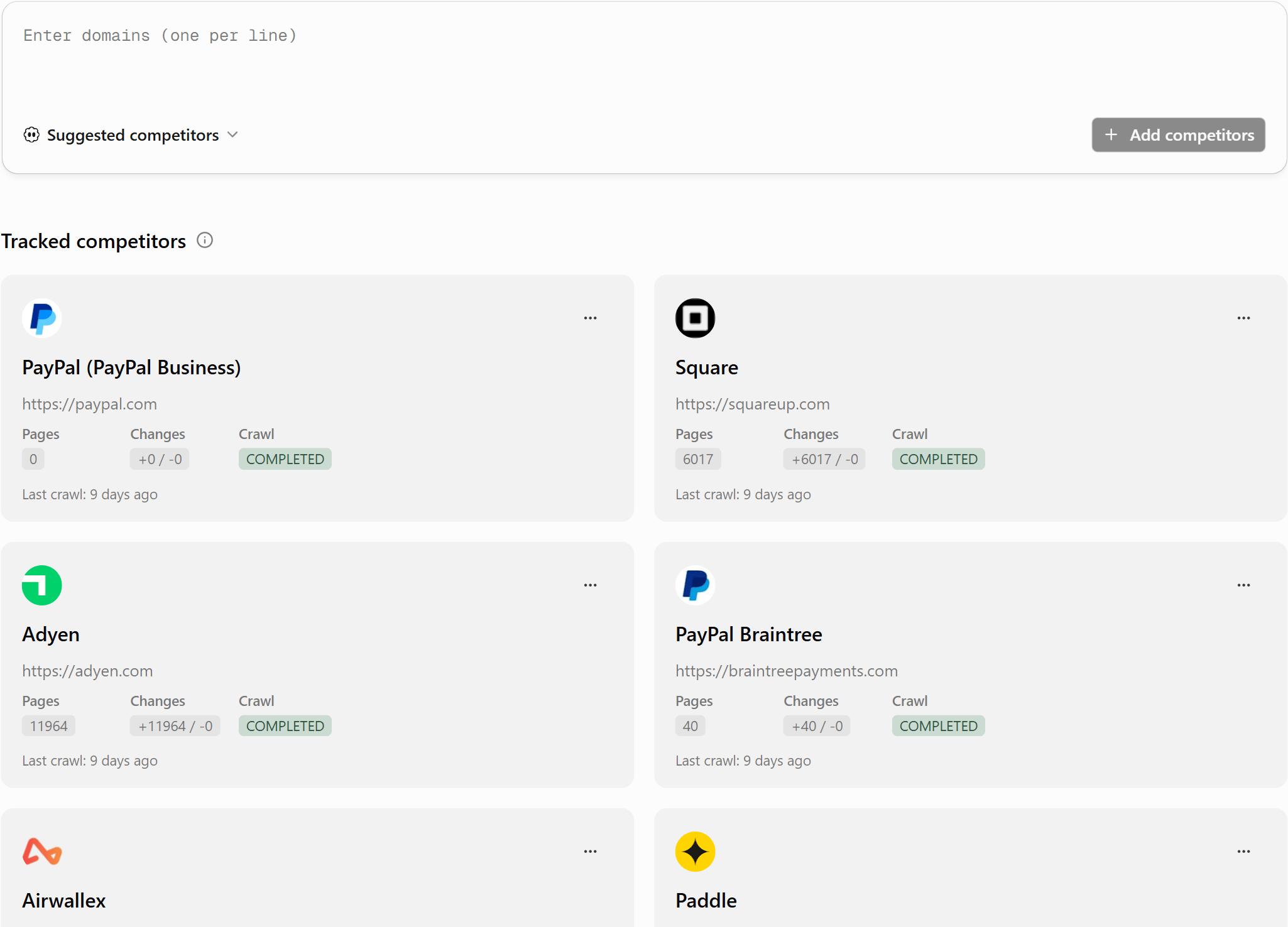This screenshot has height=927, width=1288.
Task: Open the Square card three-dot menu
Action: [x=1244, y=318]
